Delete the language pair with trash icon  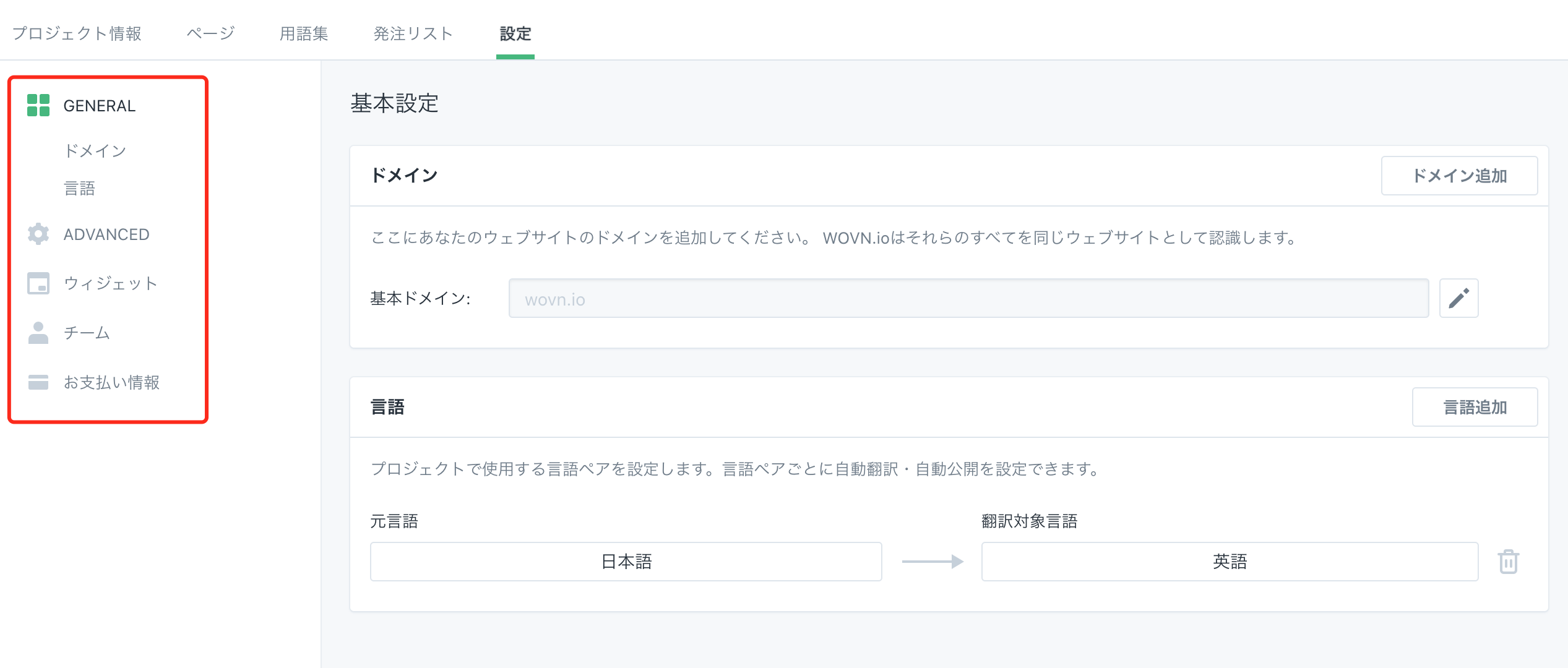pyautogui.click(x=1508, y=562)
